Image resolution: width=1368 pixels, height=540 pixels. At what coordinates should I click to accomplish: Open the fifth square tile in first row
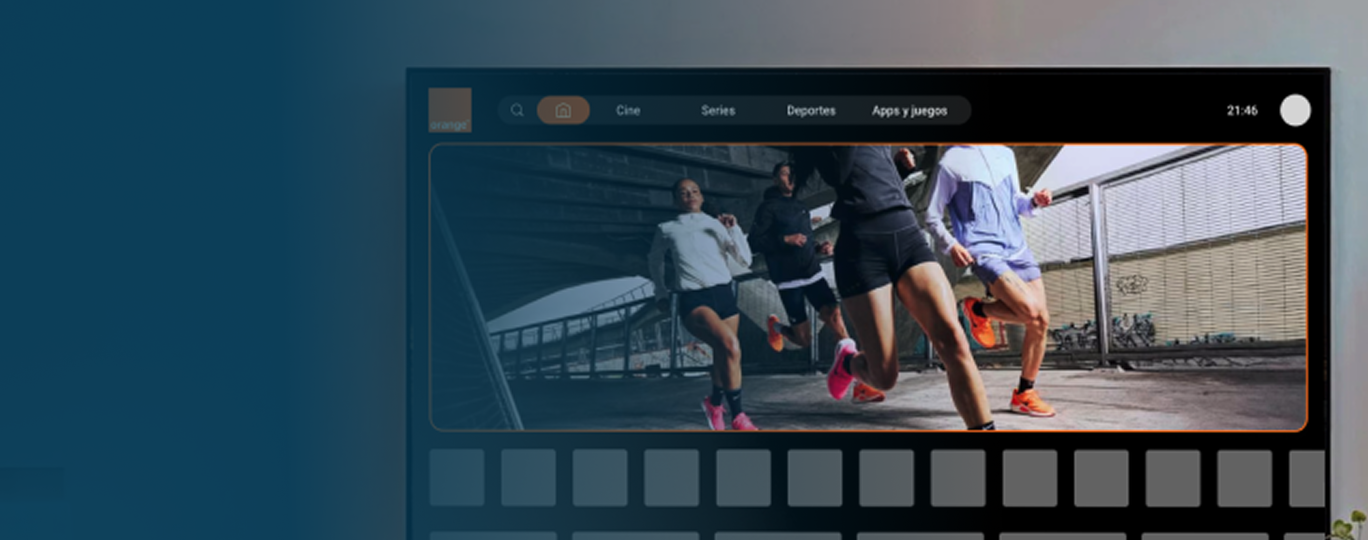pyautogui.click(x=744, y=478)
